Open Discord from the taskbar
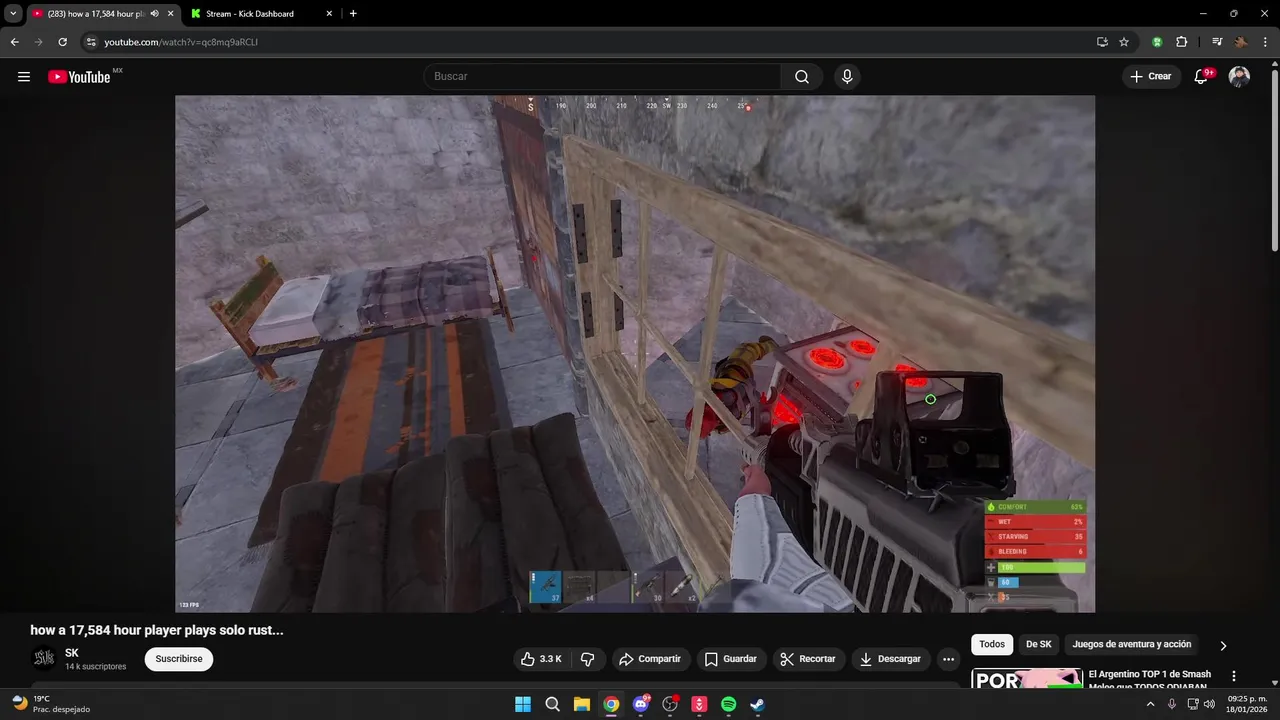Viewport: 1280px width, 720px height. [x=641, y=704]
